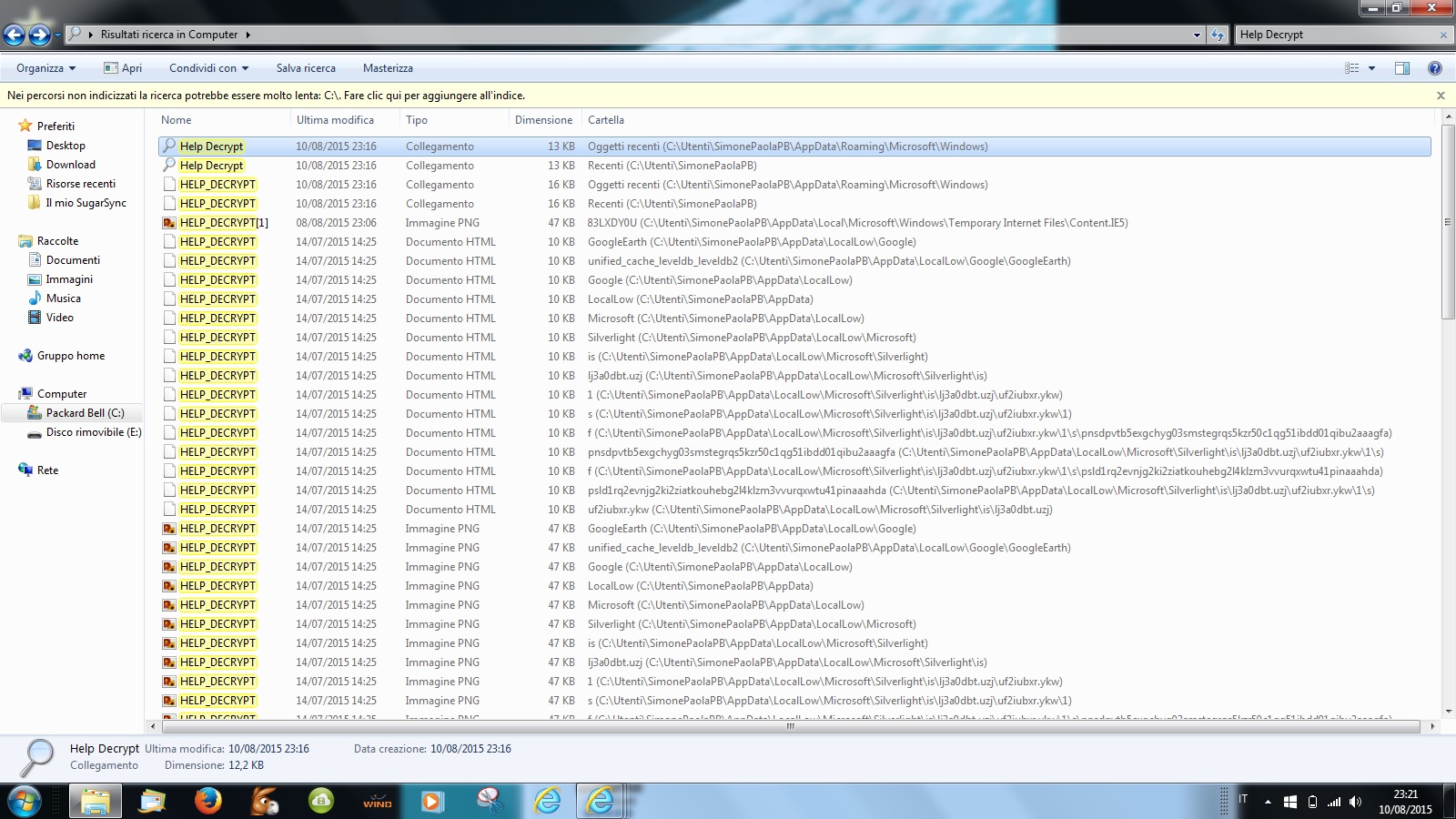Select Preferiti in the navigation pane

coord(56,126)
